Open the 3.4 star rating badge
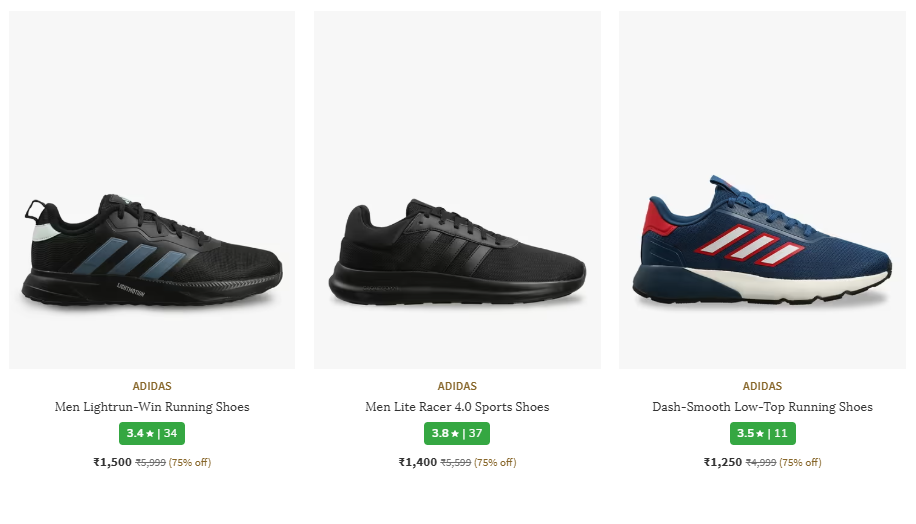The width and height of the screenshot is (916, 524). click(x=152, y=434)
